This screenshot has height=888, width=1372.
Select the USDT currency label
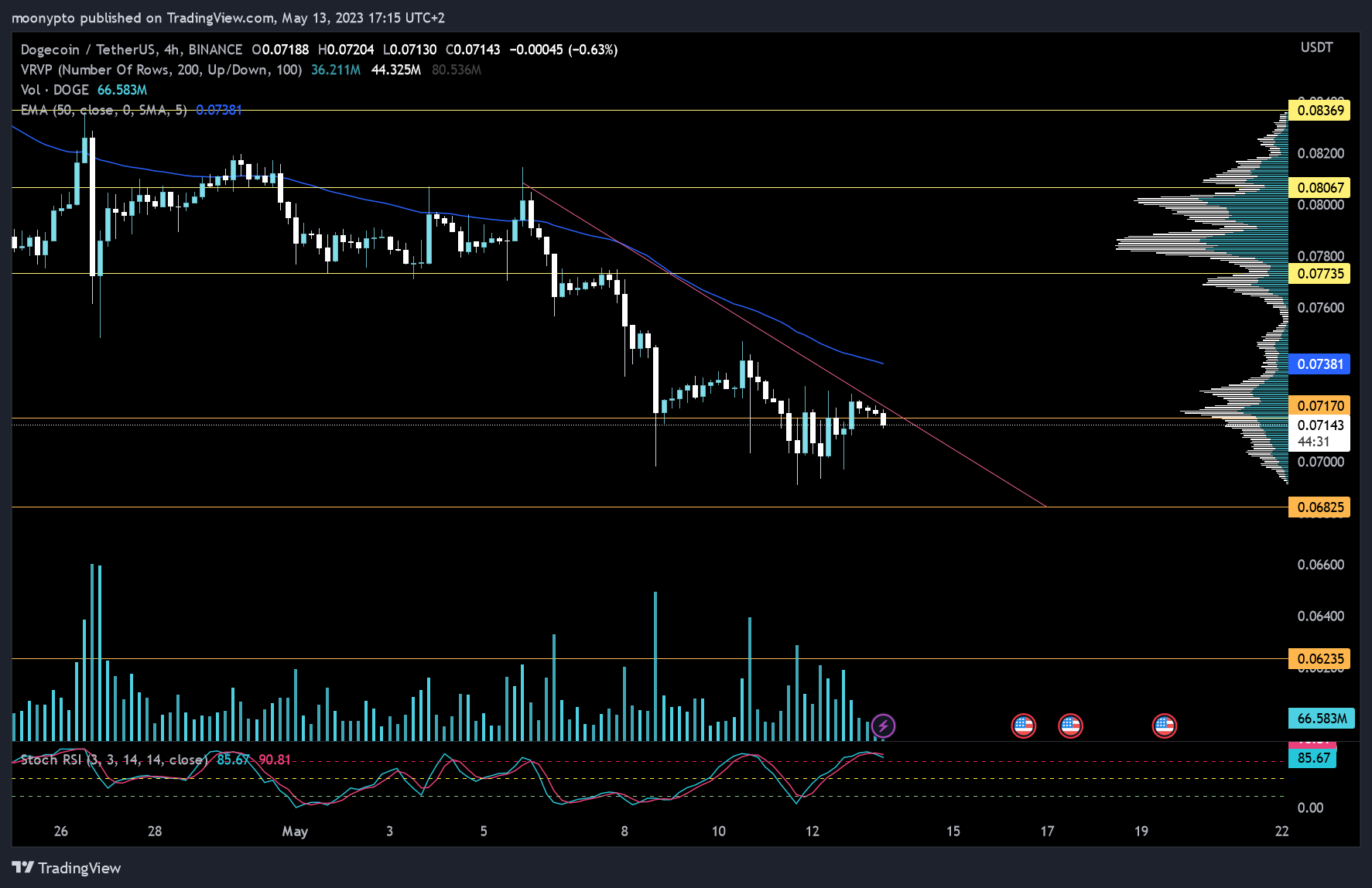pyautogui.click(x=1316, y=47)
